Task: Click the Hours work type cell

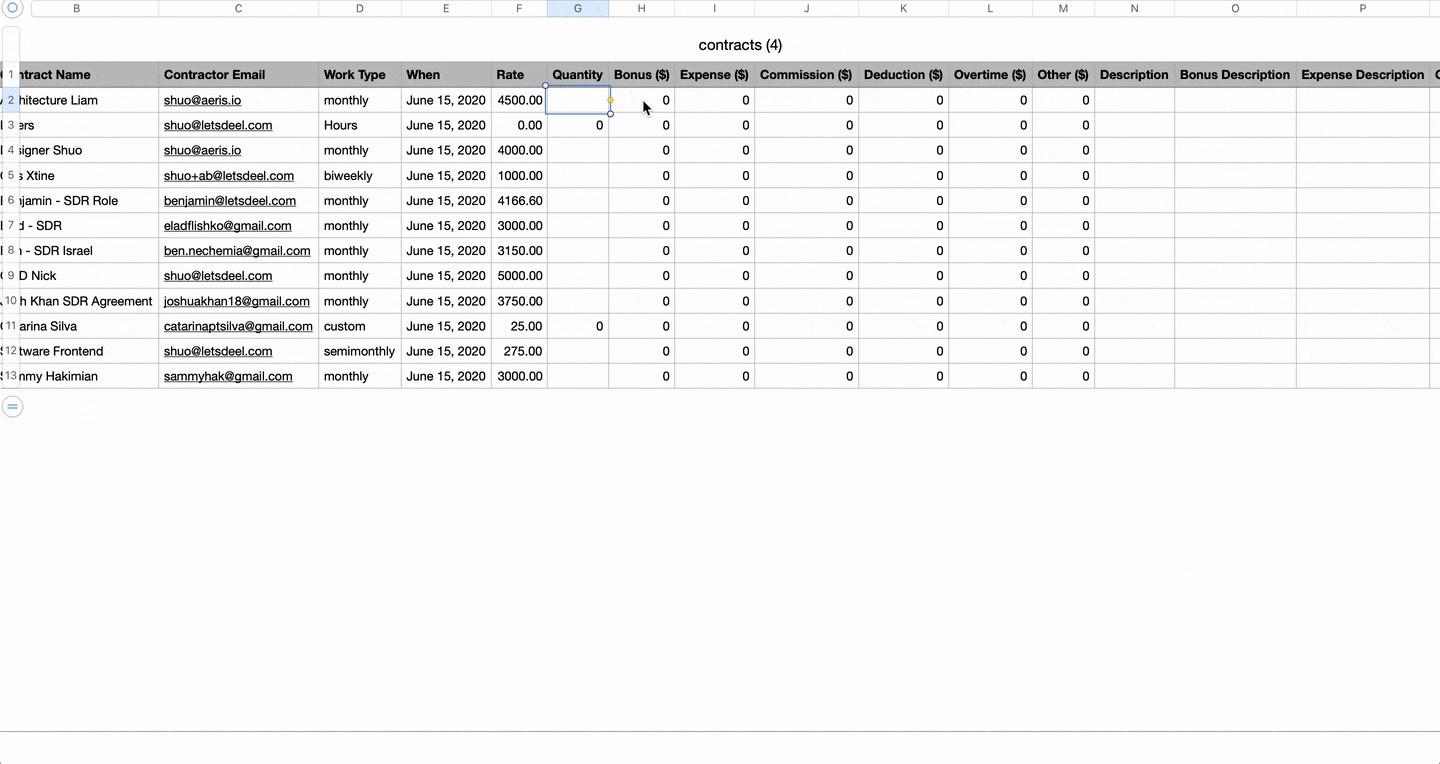Action: [360, 125]
